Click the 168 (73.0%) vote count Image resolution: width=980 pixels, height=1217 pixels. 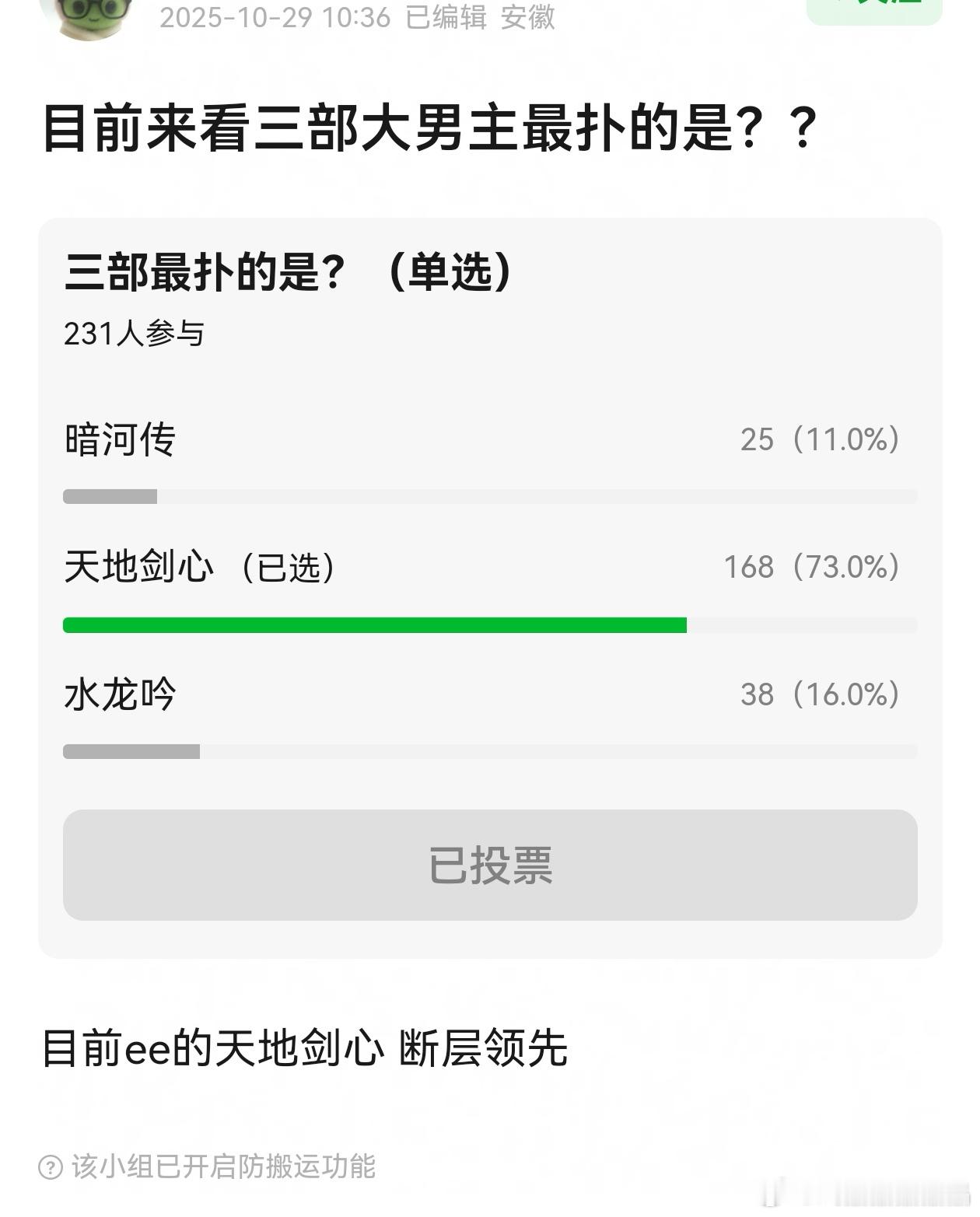tap(811, 568)
